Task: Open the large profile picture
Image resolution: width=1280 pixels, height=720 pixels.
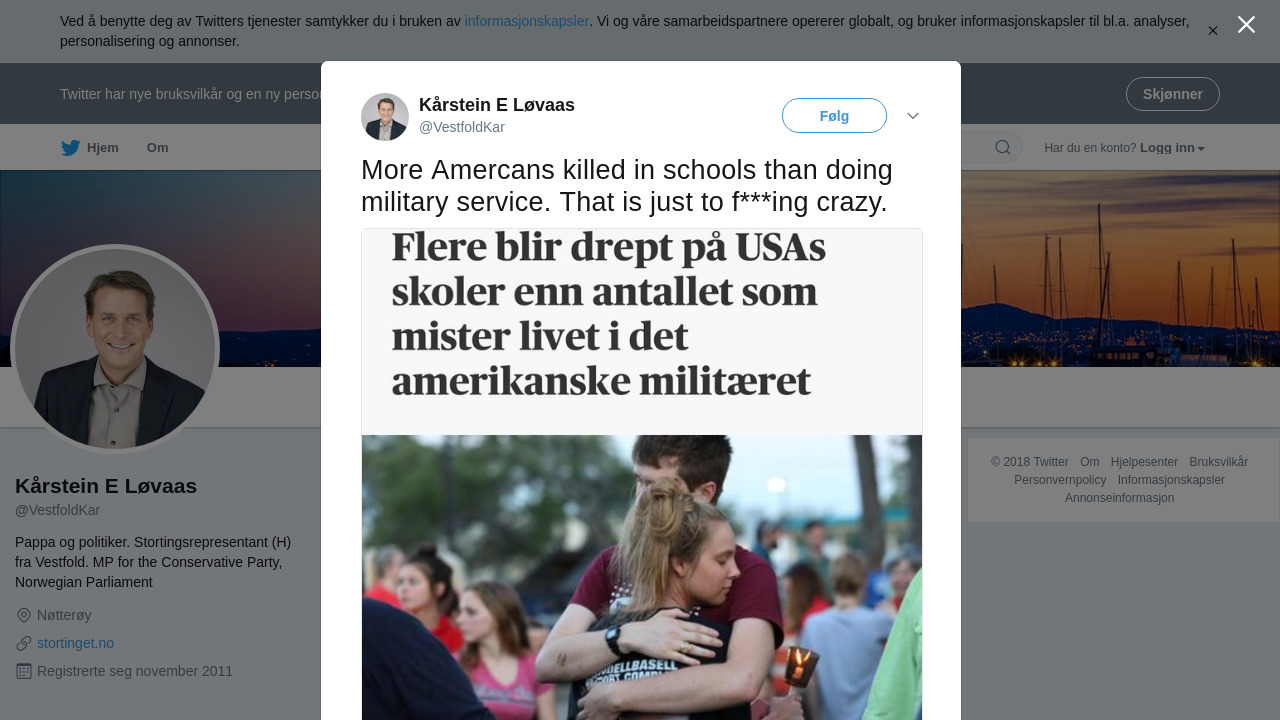Action: pyautogui.click(x=115, y=349)
